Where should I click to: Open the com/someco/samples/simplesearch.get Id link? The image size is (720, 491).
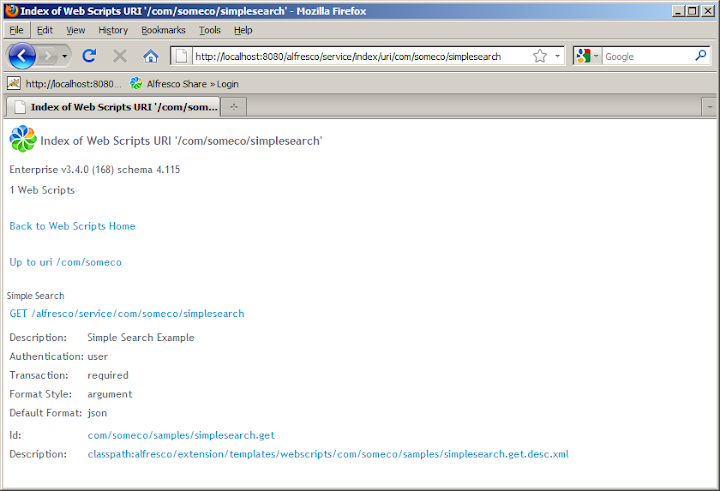pos(181,435)
